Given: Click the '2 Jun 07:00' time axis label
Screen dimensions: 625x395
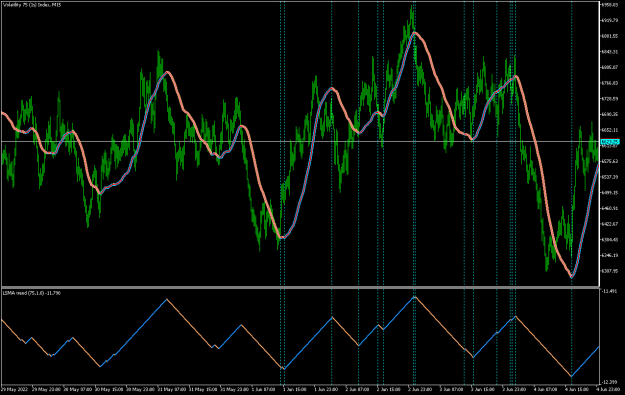Looking at the screenshot, I should click(357, 389).
